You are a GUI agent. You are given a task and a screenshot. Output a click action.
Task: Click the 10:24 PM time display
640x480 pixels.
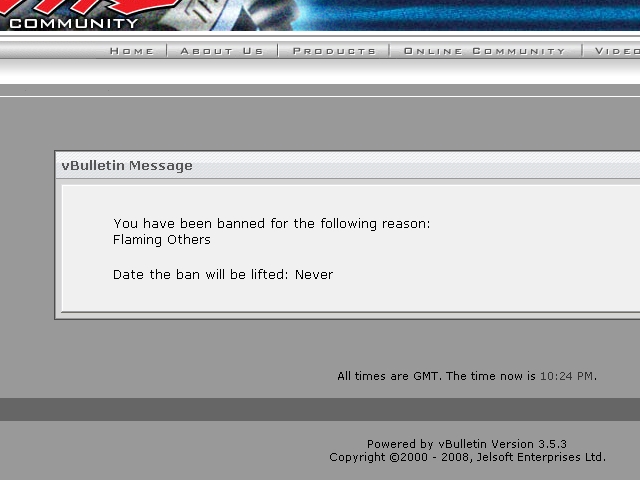coord(566,376)
